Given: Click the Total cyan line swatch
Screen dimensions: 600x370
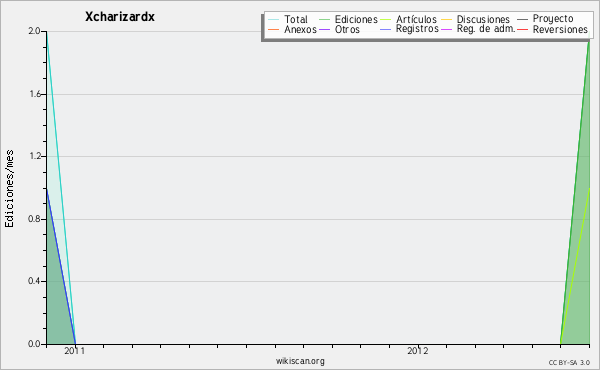Looking at the screenshot, I should coord(274,20).
